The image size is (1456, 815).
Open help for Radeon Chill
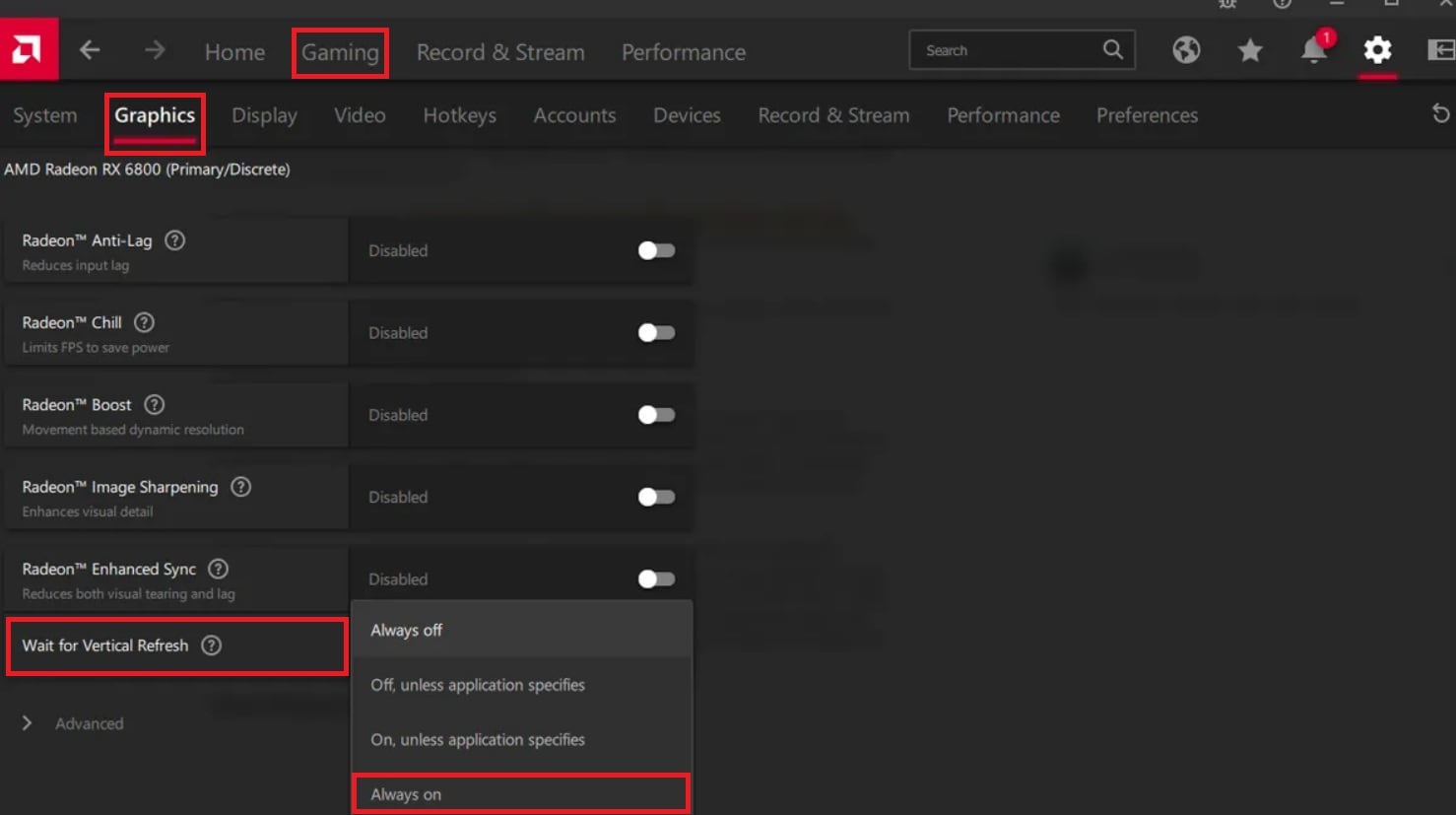pyautogui.click(x=144, y=322)
